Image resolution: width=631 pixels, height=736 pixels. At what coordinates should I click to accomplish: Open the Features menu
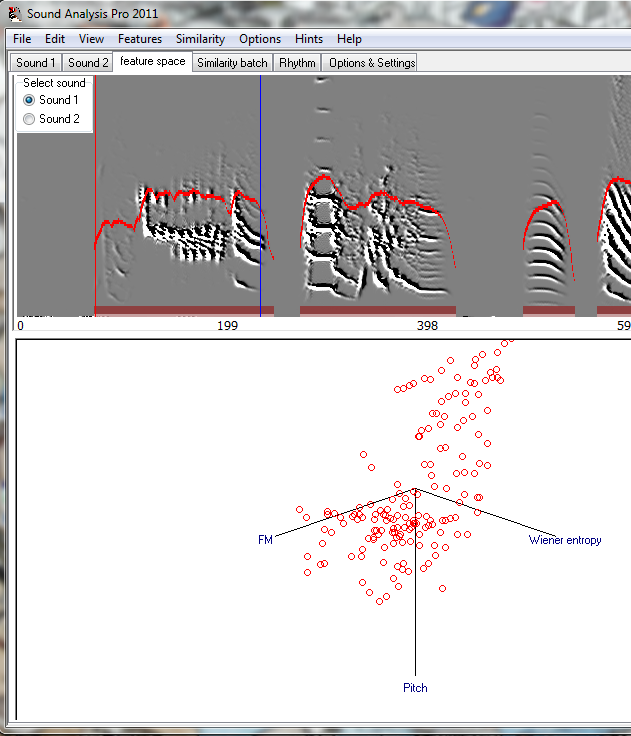(139, 39)
